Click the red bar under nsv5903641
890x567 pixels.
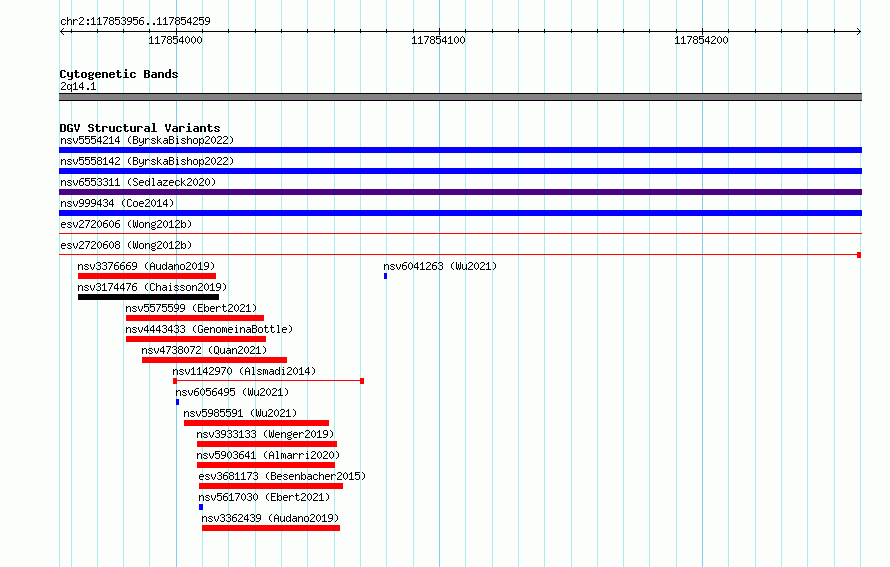point(266,465)
